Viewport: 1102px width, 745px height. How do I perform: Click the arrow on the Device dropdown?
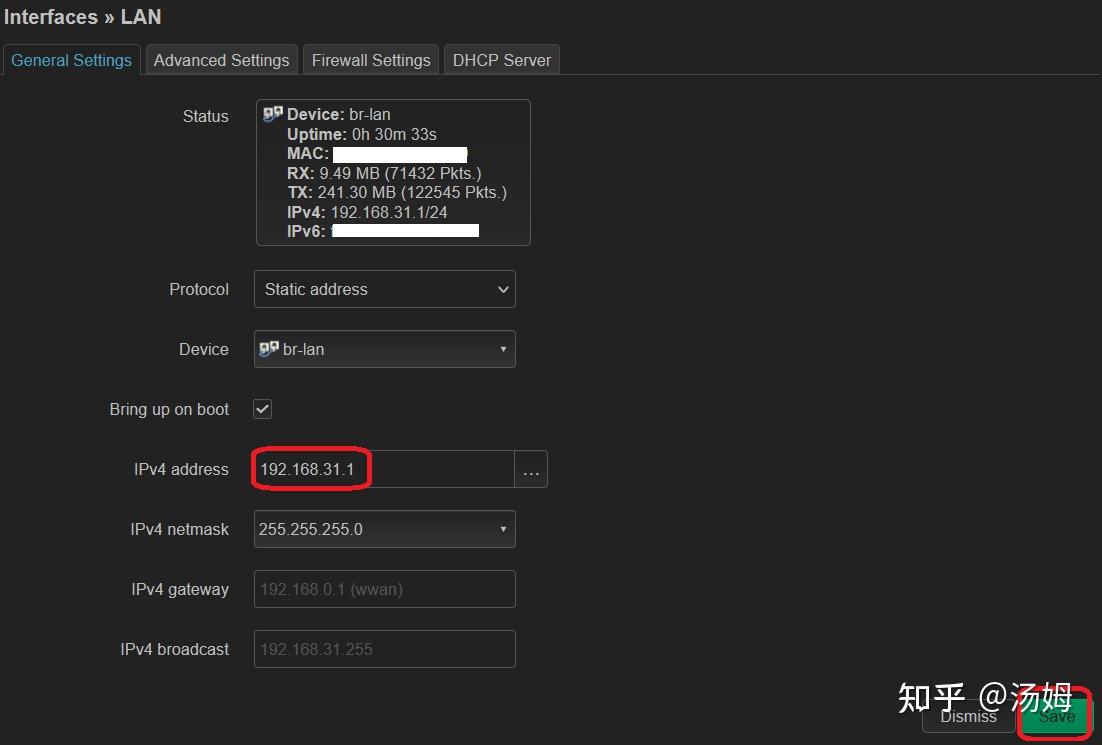point(503,348)
